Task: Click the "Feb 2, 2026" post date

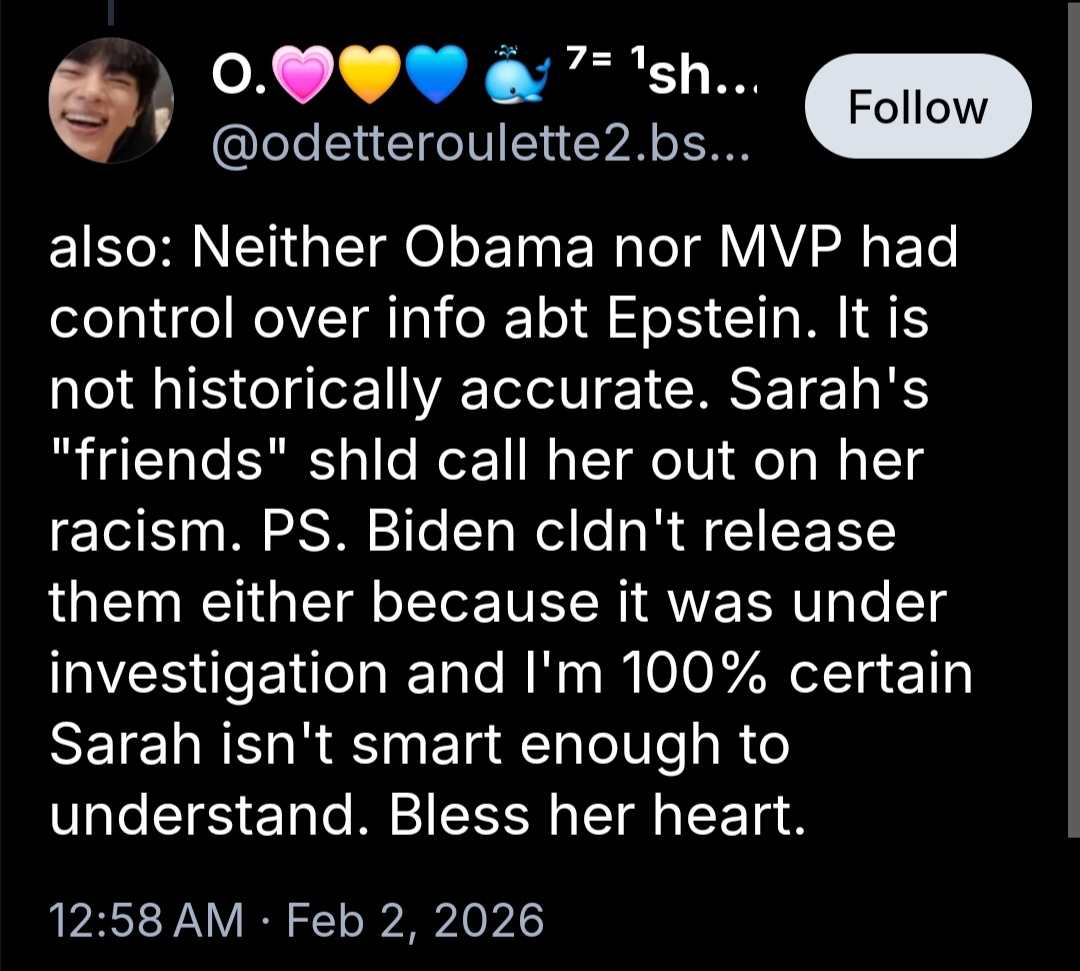Action: tap(415, 920)
